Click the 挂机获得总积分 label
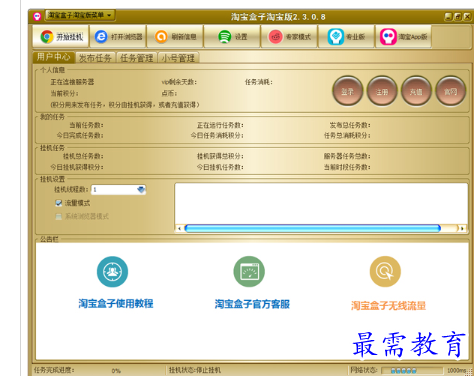 [x=220, y=156]
